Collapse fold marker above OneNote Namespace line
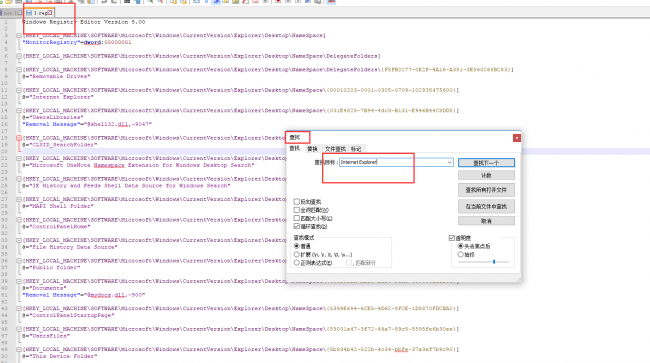Screen dimensions: 650x363 [19, 158]
